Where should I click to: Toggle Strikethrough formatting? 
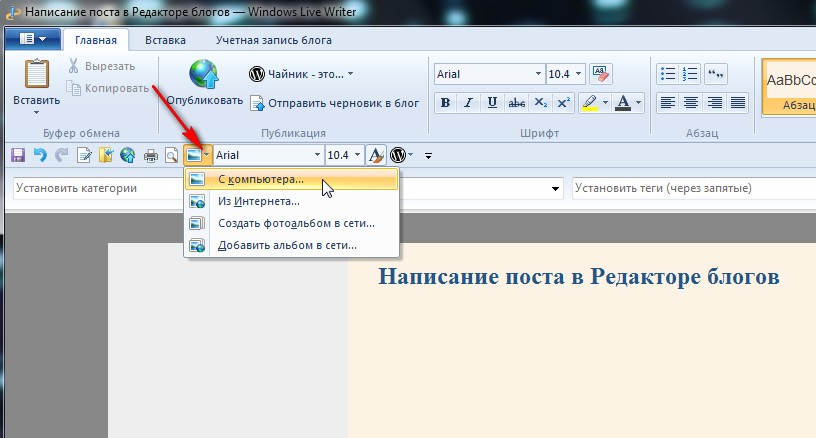pos(516,102)
